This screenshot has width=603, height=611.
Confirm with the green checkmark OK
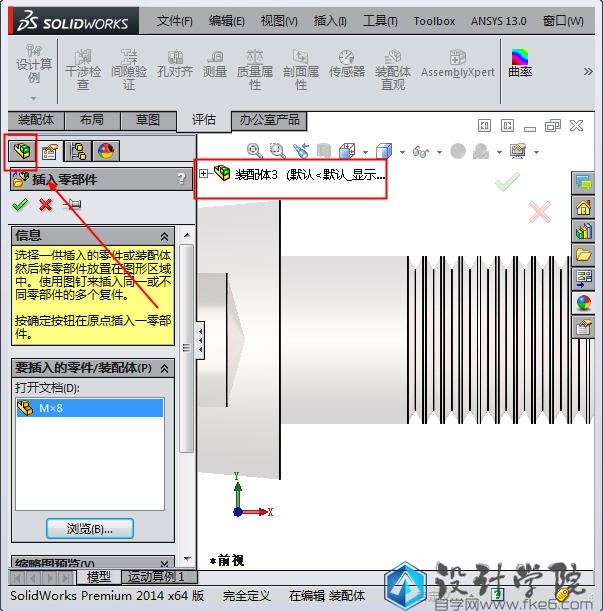(20, 204)
